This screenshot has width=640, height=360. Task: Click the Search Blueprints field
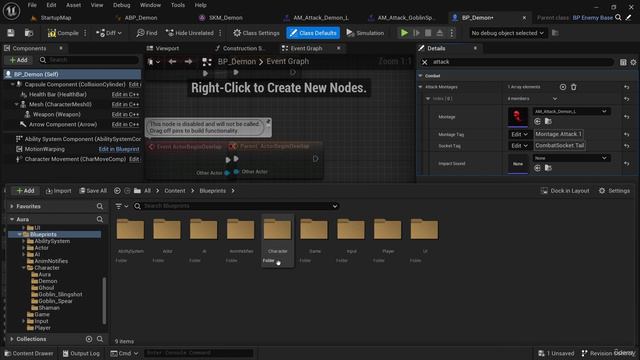coord(236,206)
